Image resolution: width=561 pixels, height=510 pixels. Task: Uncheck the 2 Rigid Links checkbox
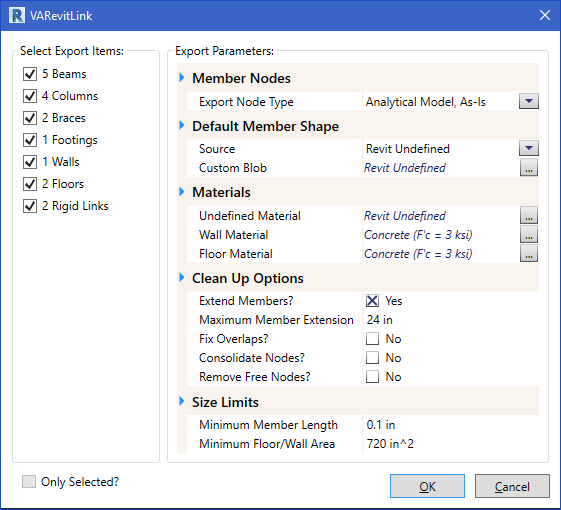30,206
